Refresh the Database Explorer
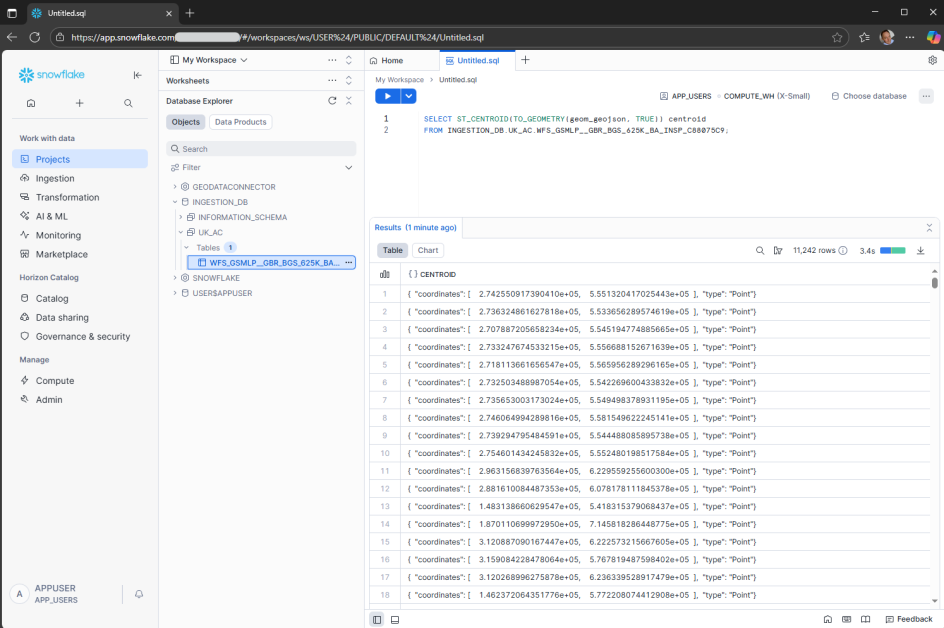This screenshot has width=944, height=628. 332,101
